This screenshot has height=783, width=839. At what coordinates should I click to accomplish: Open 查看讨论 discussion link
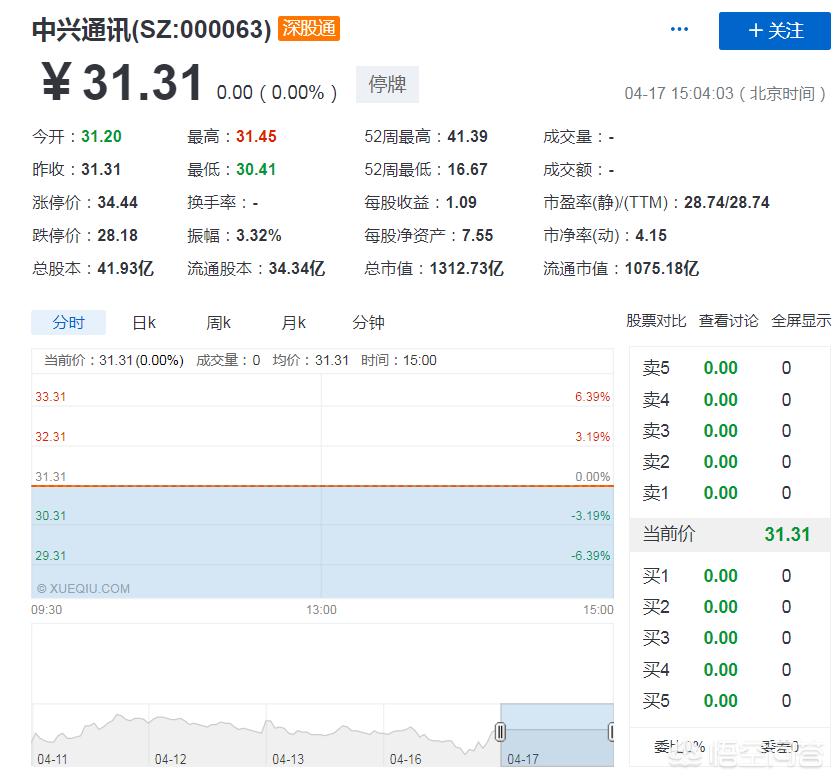(x=728, y=321)
